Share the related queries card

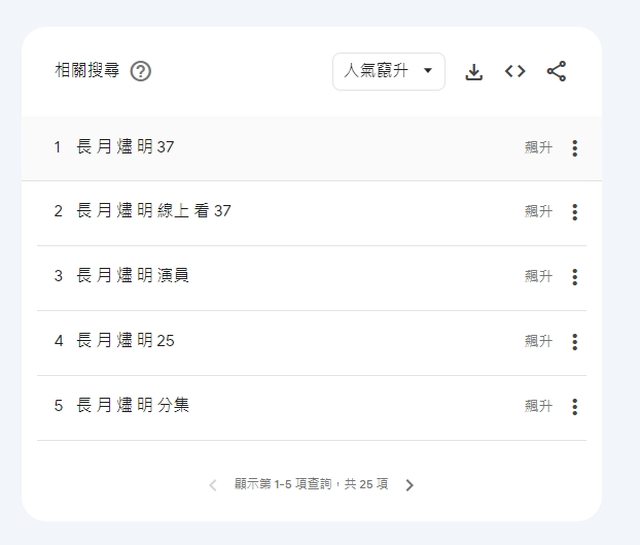coord(557,72)
